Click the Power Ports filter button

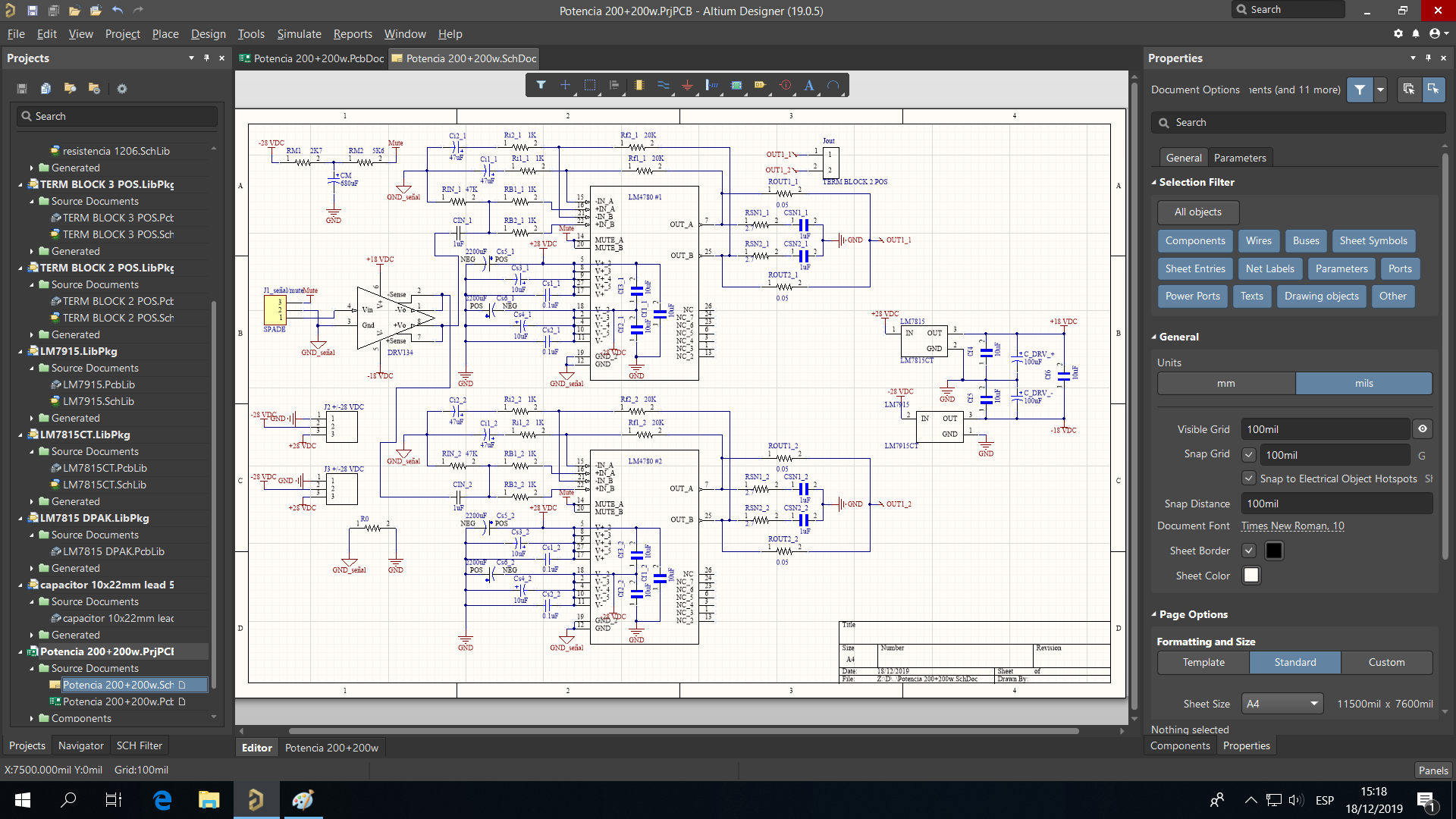pos(1193,297)
